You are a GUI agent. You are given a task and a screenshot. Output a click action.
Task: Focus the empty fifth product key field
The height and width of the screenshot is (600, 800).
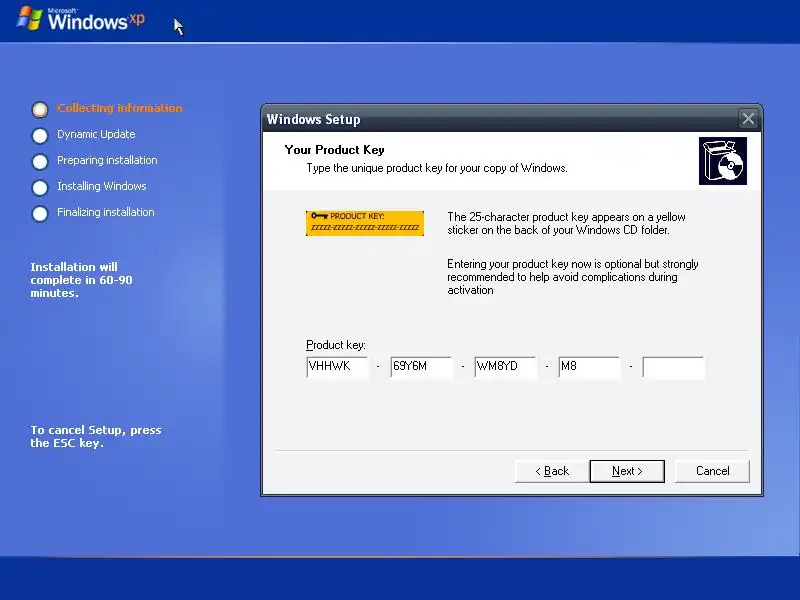click(x=673, y=366)
